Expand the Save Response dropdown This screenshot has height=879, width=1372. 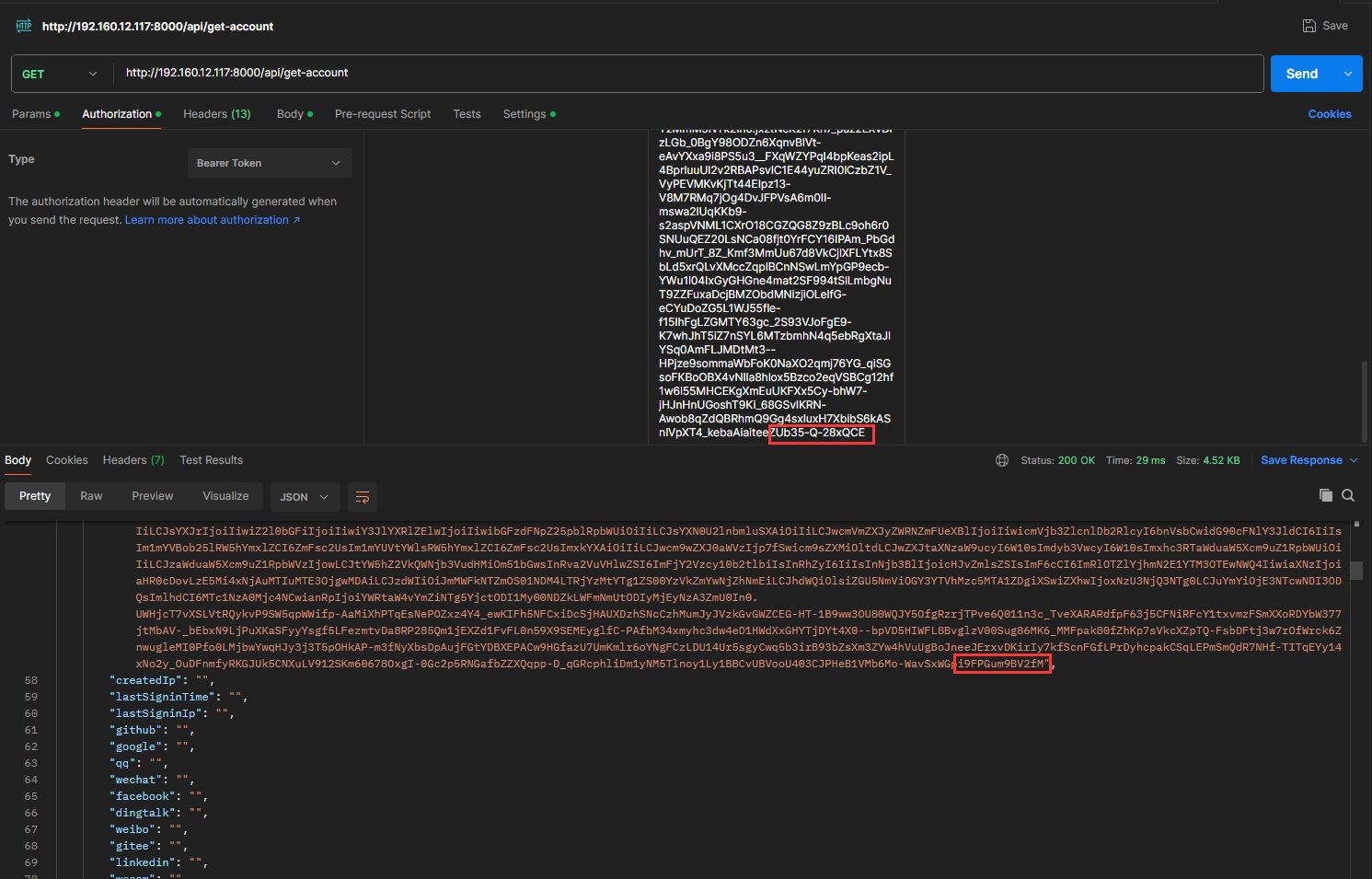click(x=1354, y=460)
